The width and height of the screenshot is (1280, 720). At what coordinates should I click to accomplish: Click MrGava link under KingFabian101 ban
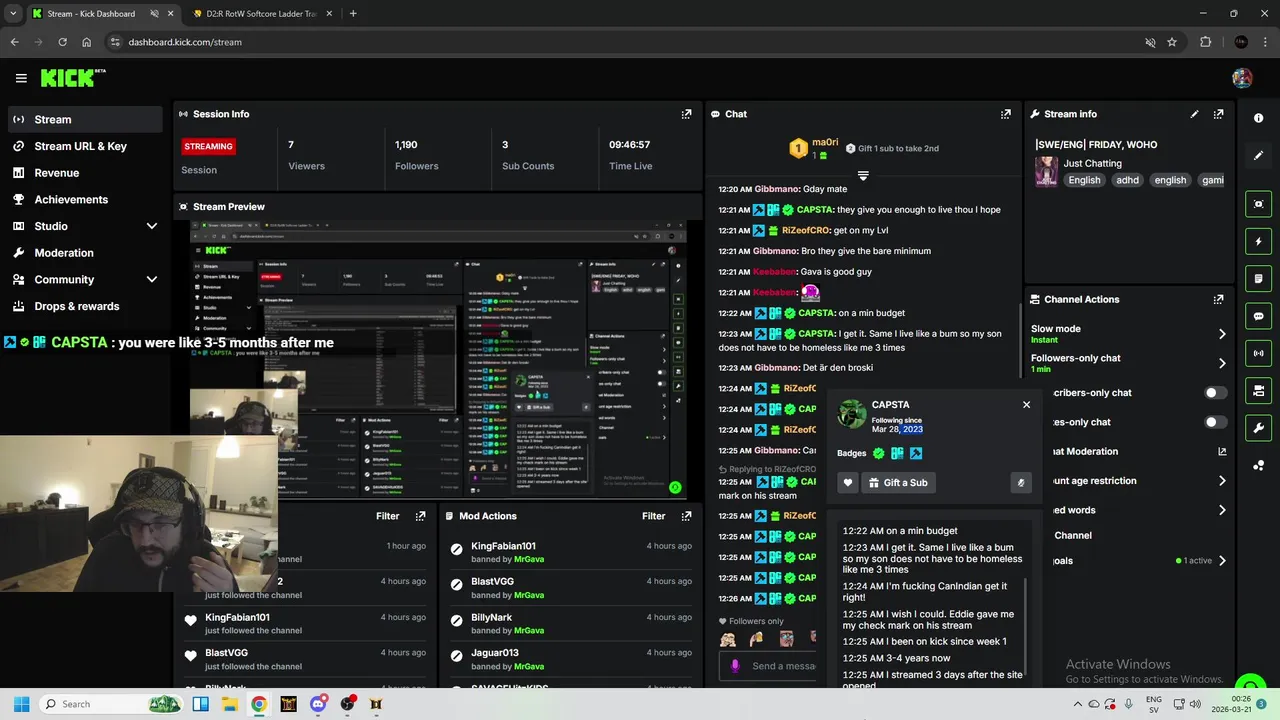pos(529,559)
